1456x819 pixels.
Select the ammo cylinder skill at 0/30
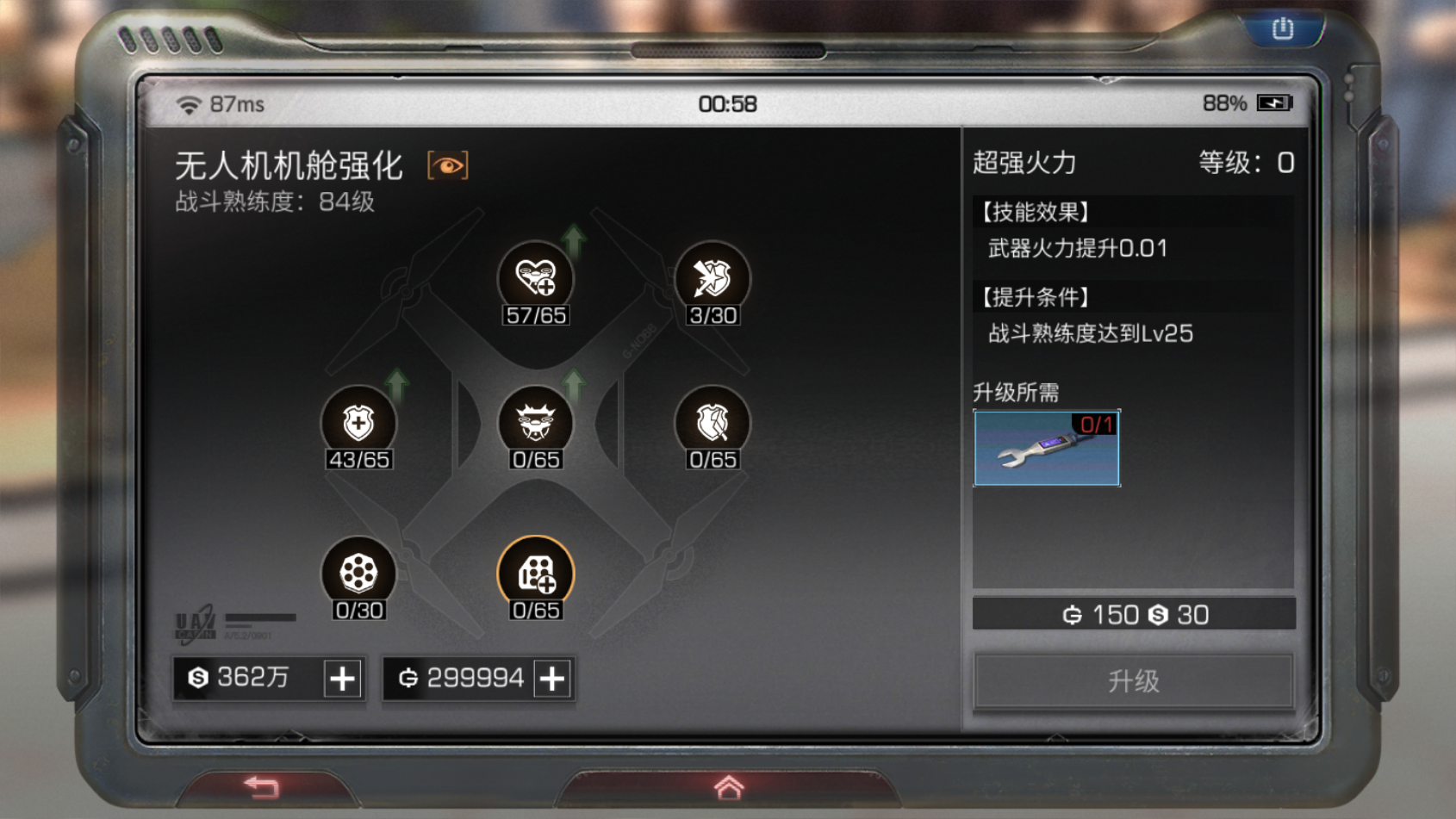358,573
